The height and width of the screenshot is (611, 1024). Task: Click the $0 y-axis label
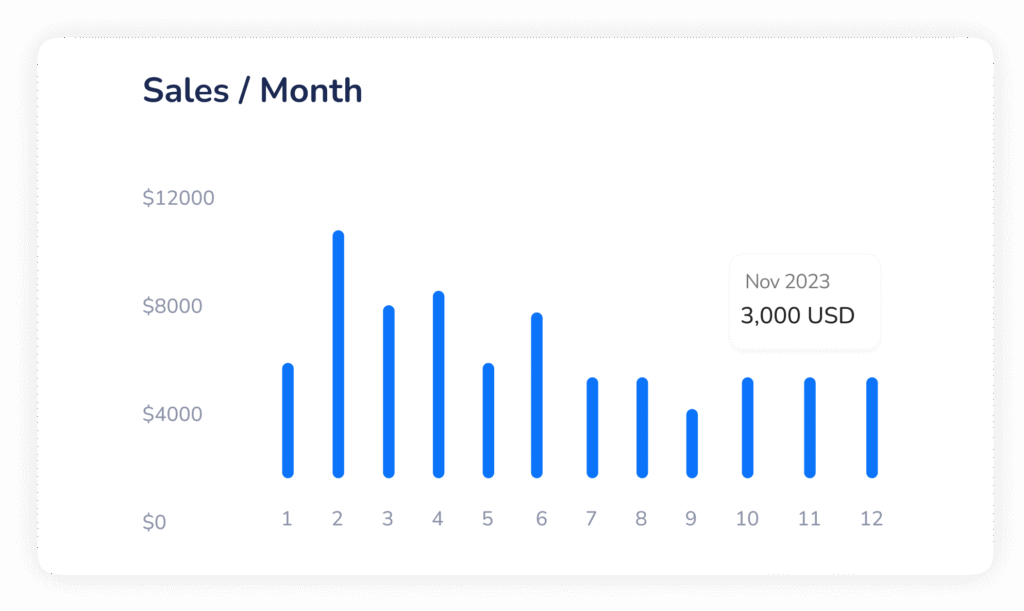(x=154, y=522)
